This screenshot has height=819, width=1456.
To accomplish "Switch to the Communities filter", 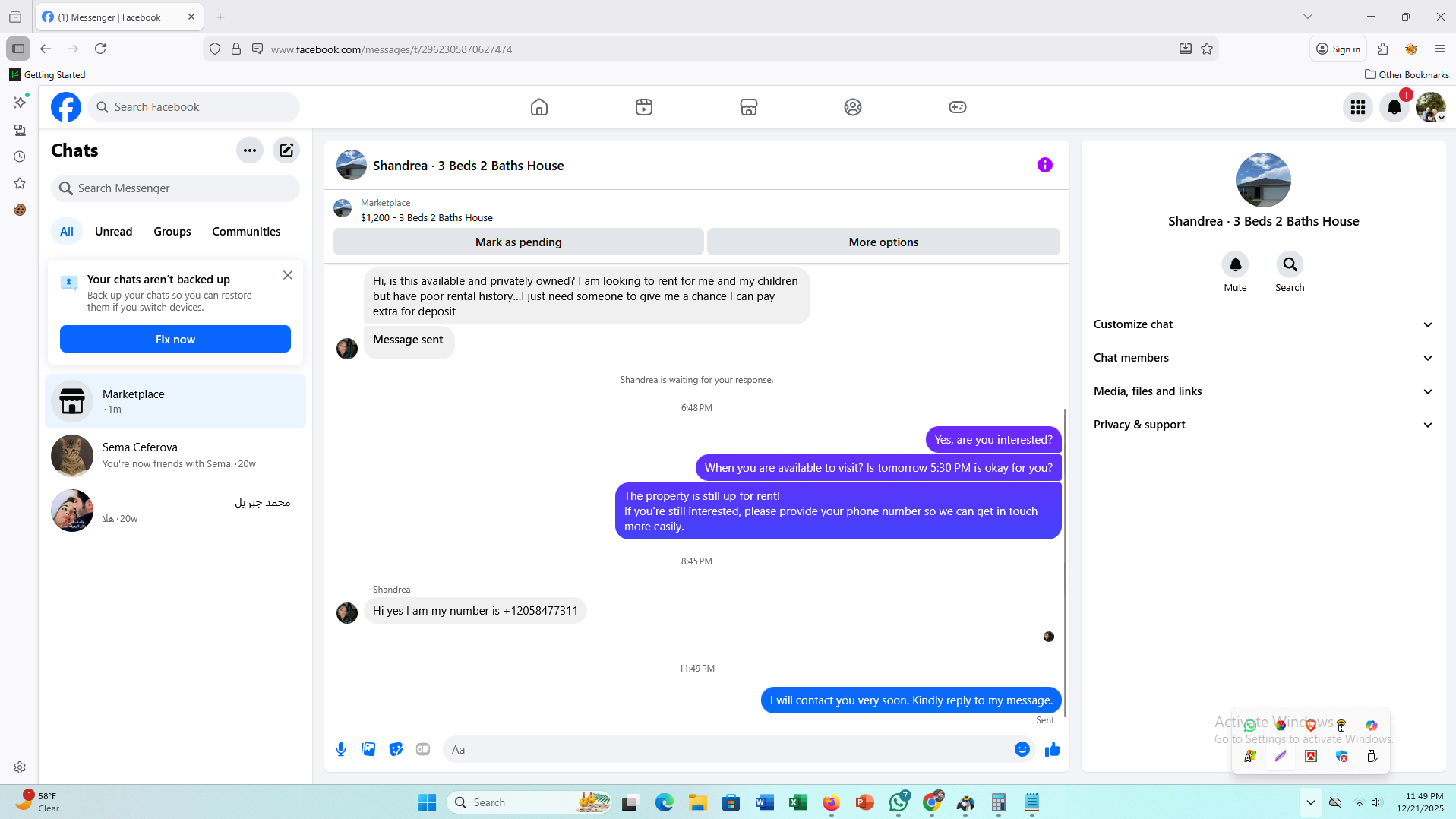I will tap(247, 232).
